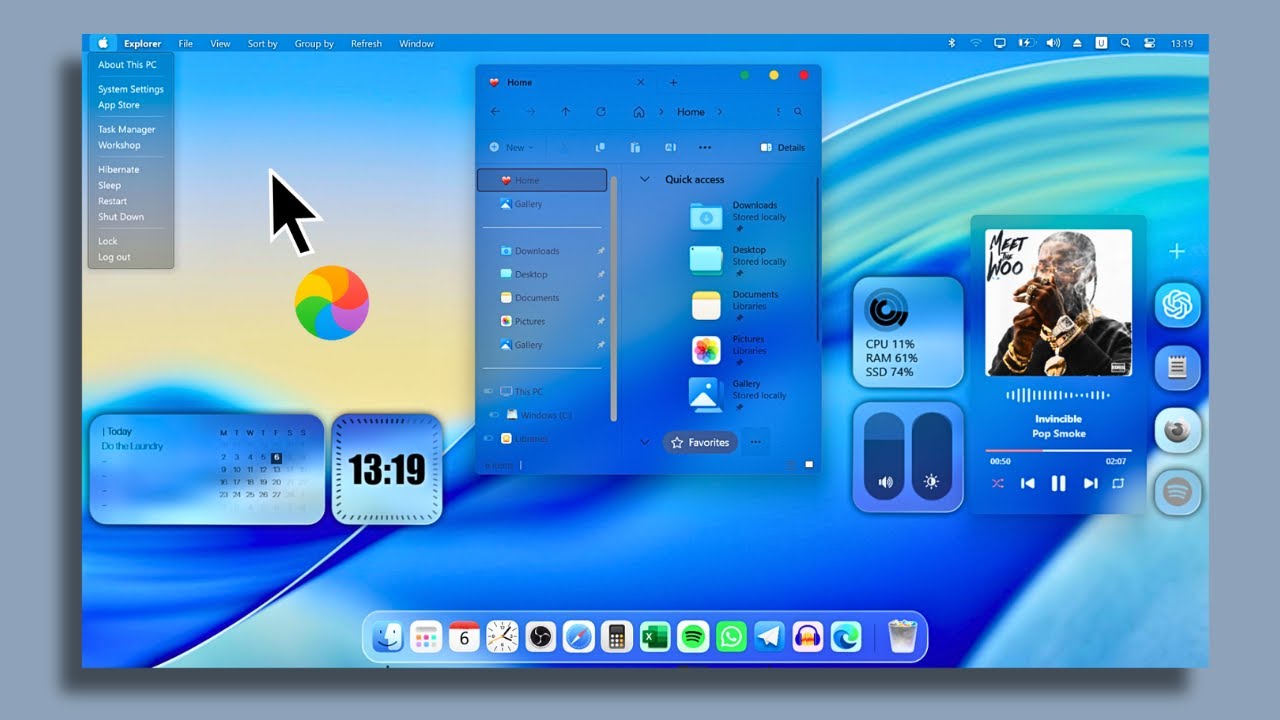The width and height of the screenshot is (1280, 720).
Task: Go up one folder level in Explorer
Action: [566, 112]
